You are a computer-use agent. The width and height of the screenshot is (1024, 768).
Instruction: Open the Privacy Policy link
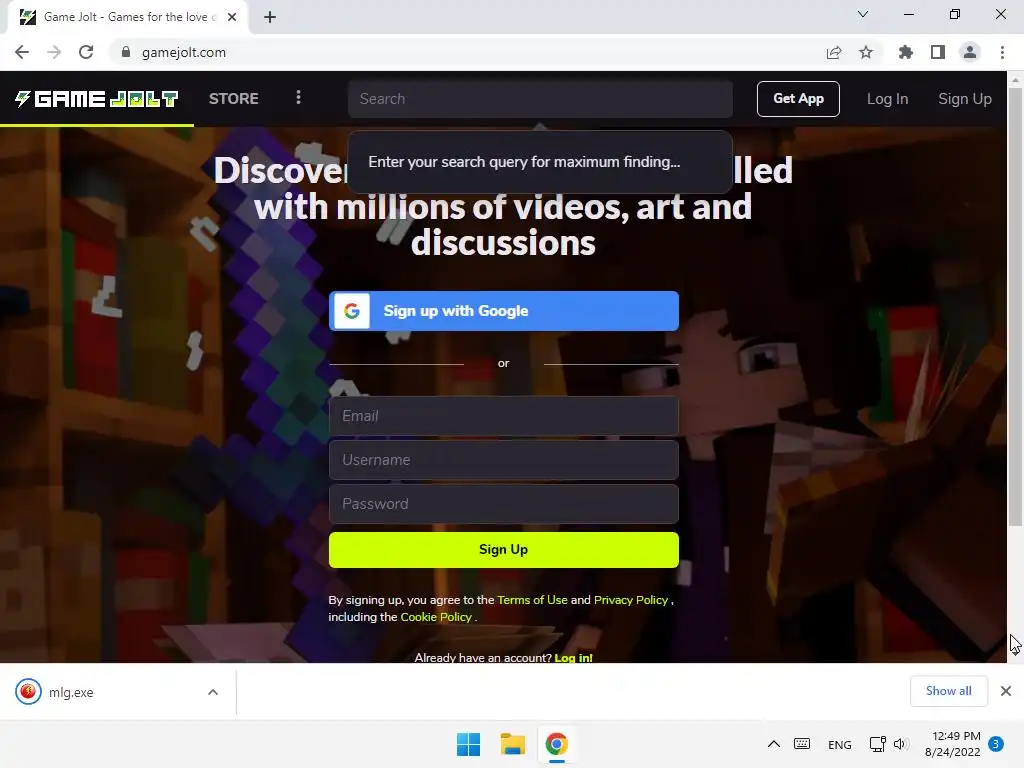tap(631, 600)
